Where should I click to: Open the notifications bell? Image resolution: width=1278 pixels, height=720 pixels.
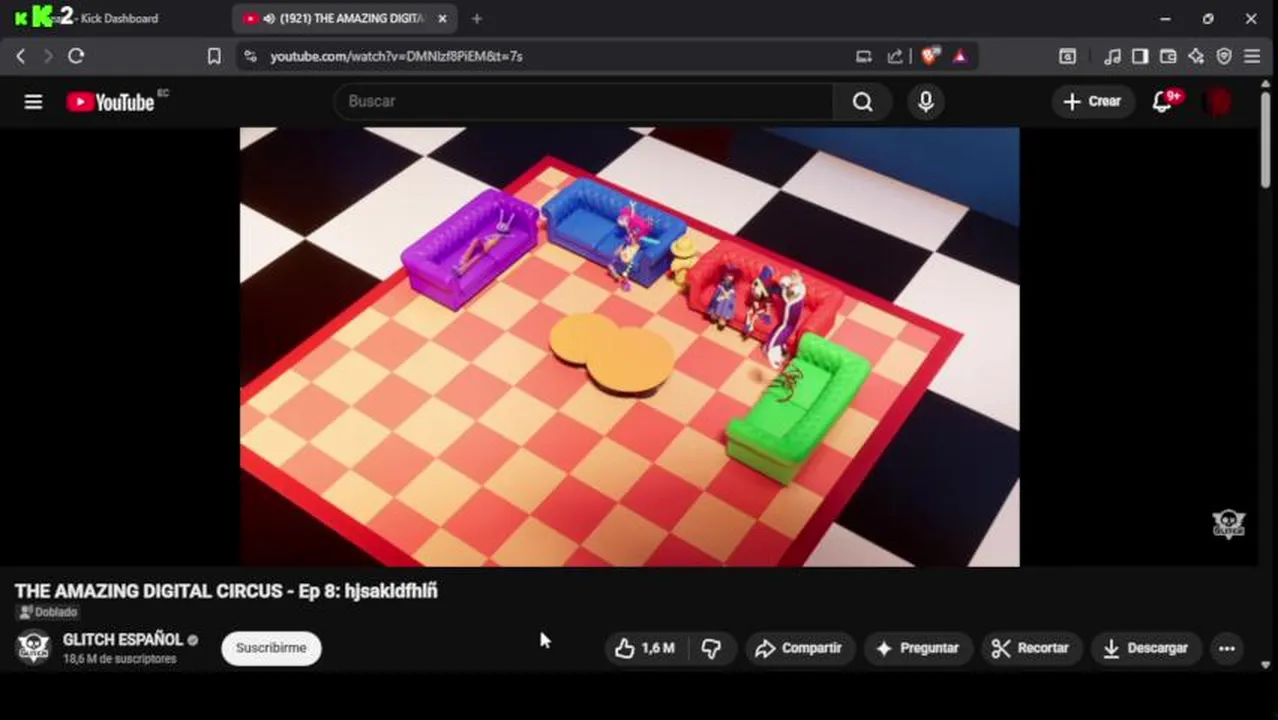coord(1162,101)
